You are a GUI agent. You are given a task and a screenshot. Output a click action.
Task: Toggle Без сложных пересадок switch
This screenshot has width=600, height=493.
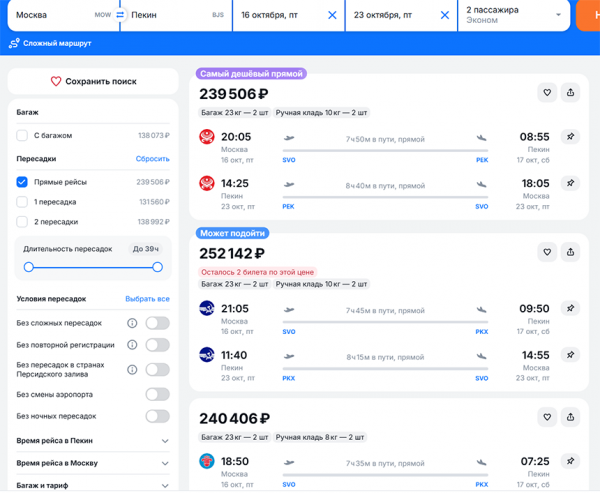[x=157, y=323]
